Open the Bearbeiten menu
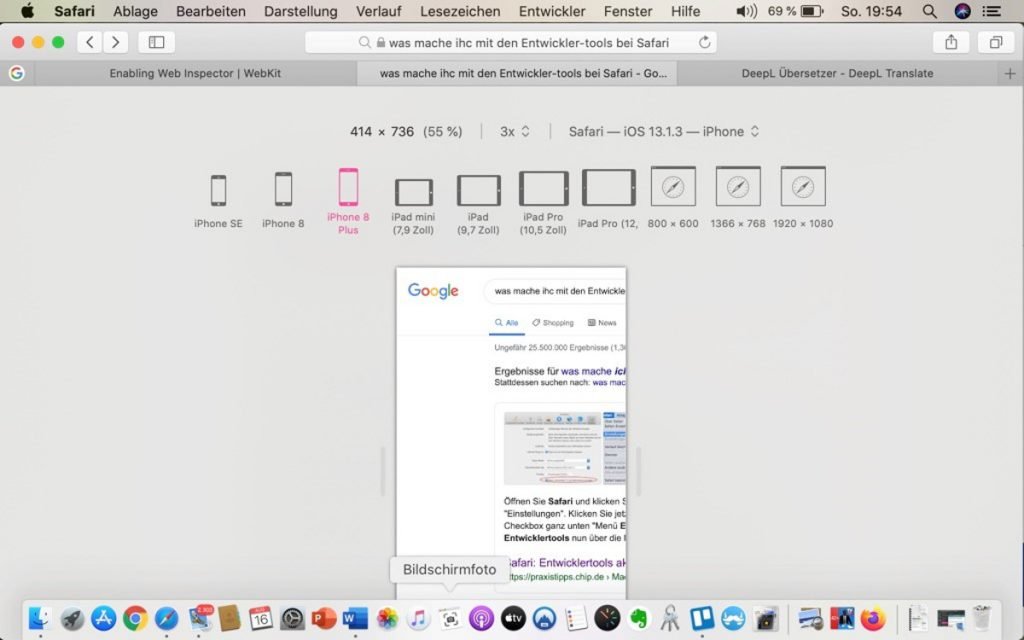The height and width of the screenshot is (640, 1024). click(x=211, y=11)
